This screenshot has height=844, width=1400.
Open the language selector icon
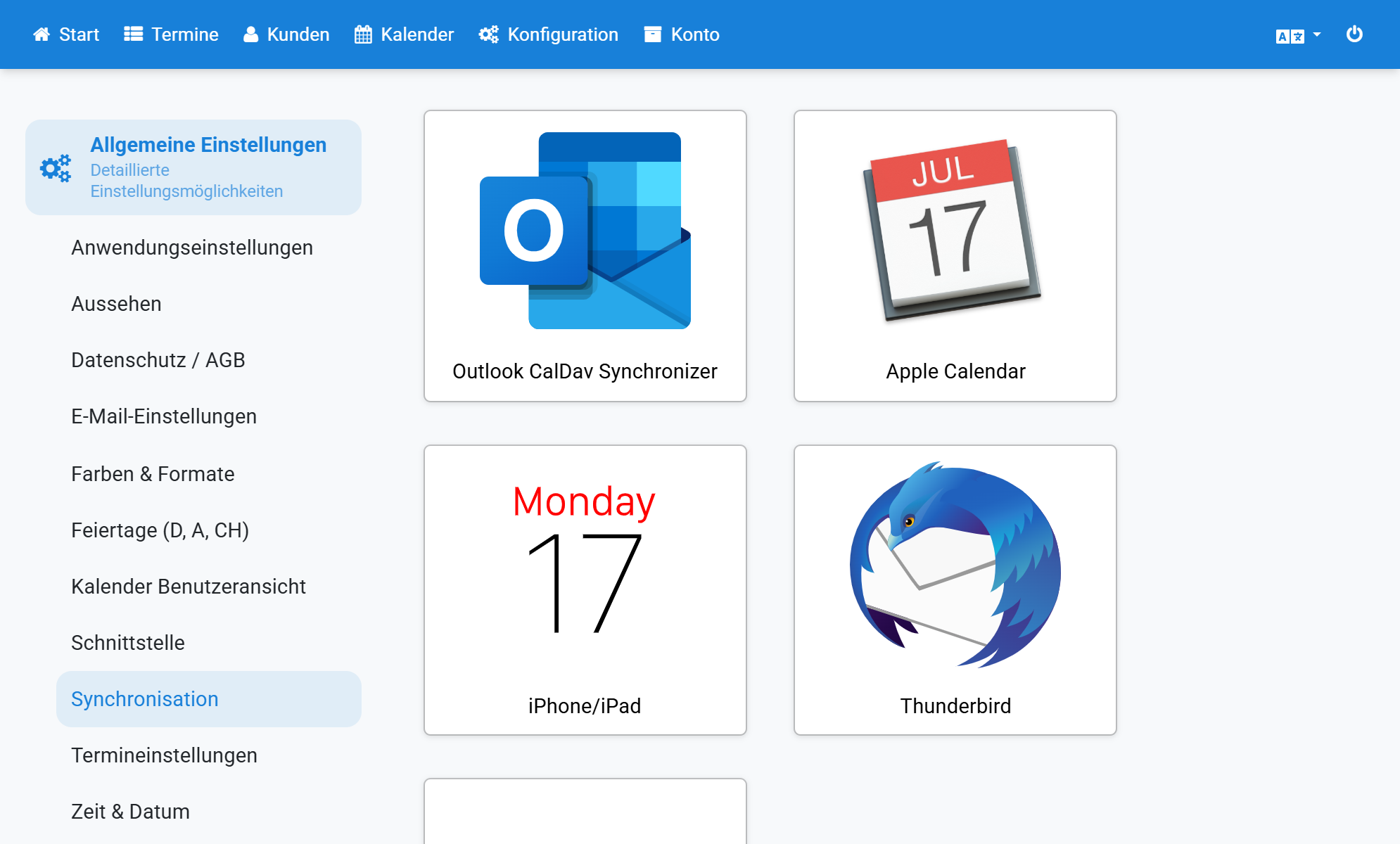pyautogui.click(x=1290, y=36)
